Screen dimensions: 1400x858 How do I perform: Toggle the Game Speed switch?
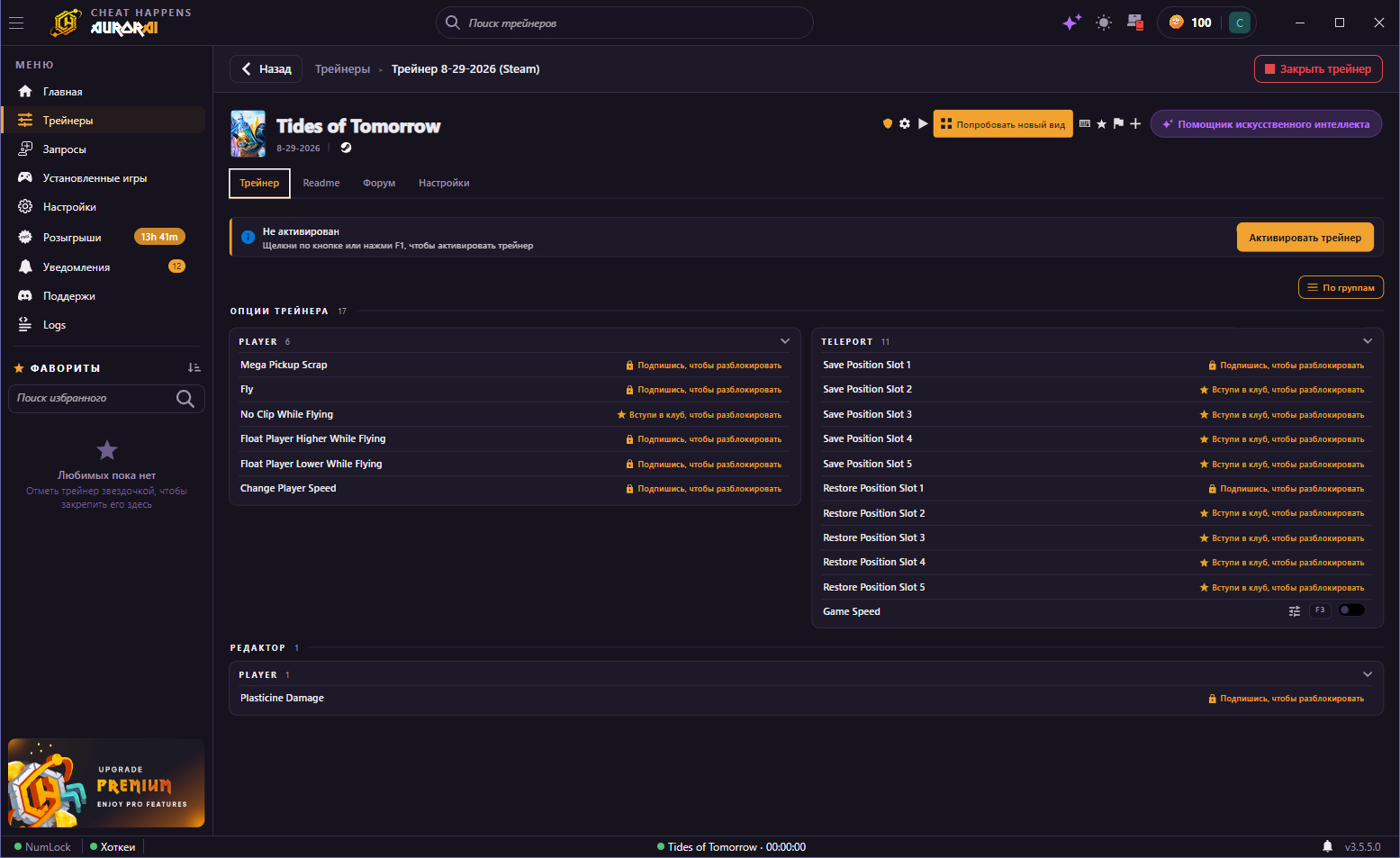[x=1351, y=610]
